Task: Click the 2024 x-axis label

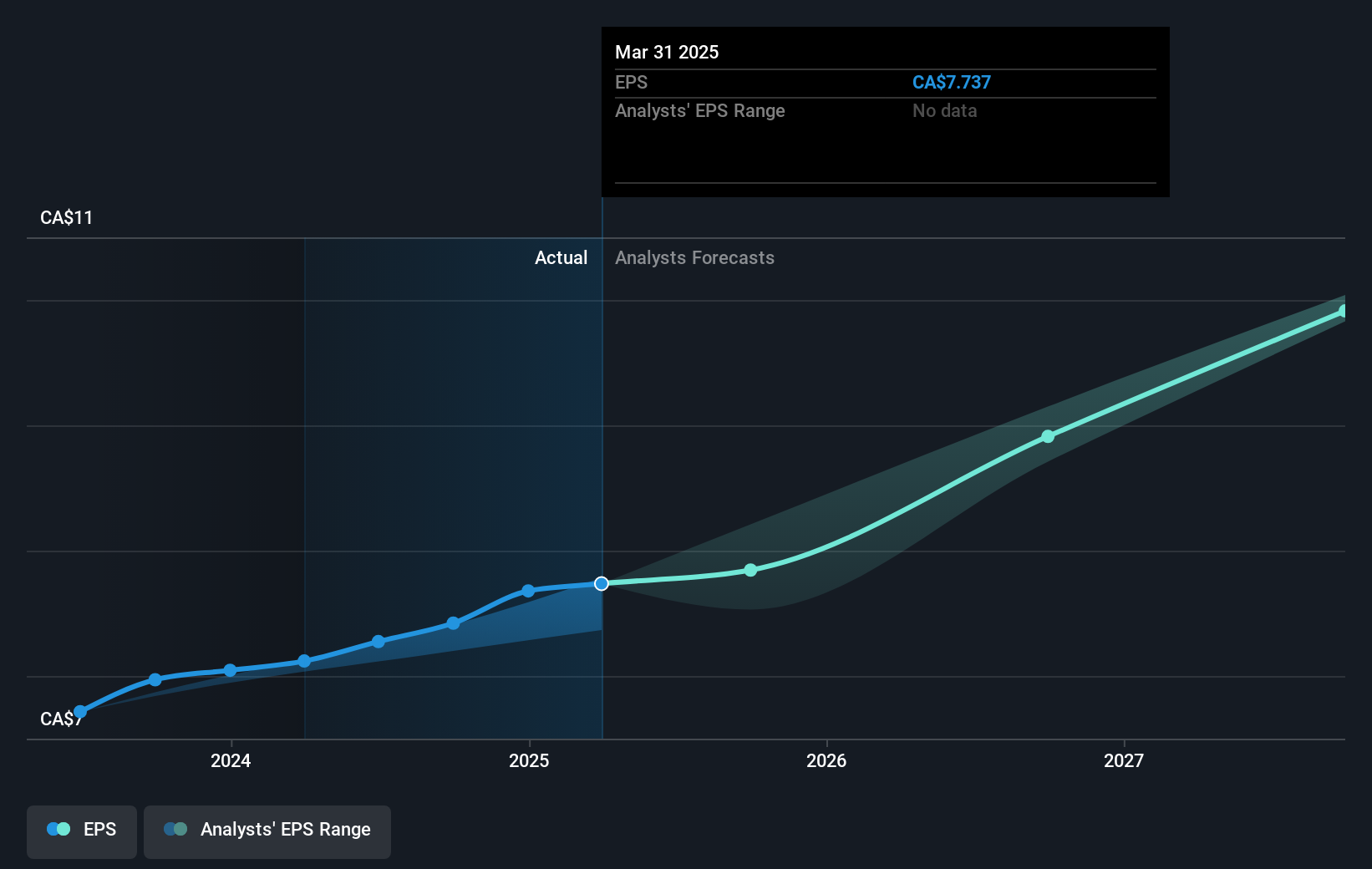Action: click(x=231, y=760)
